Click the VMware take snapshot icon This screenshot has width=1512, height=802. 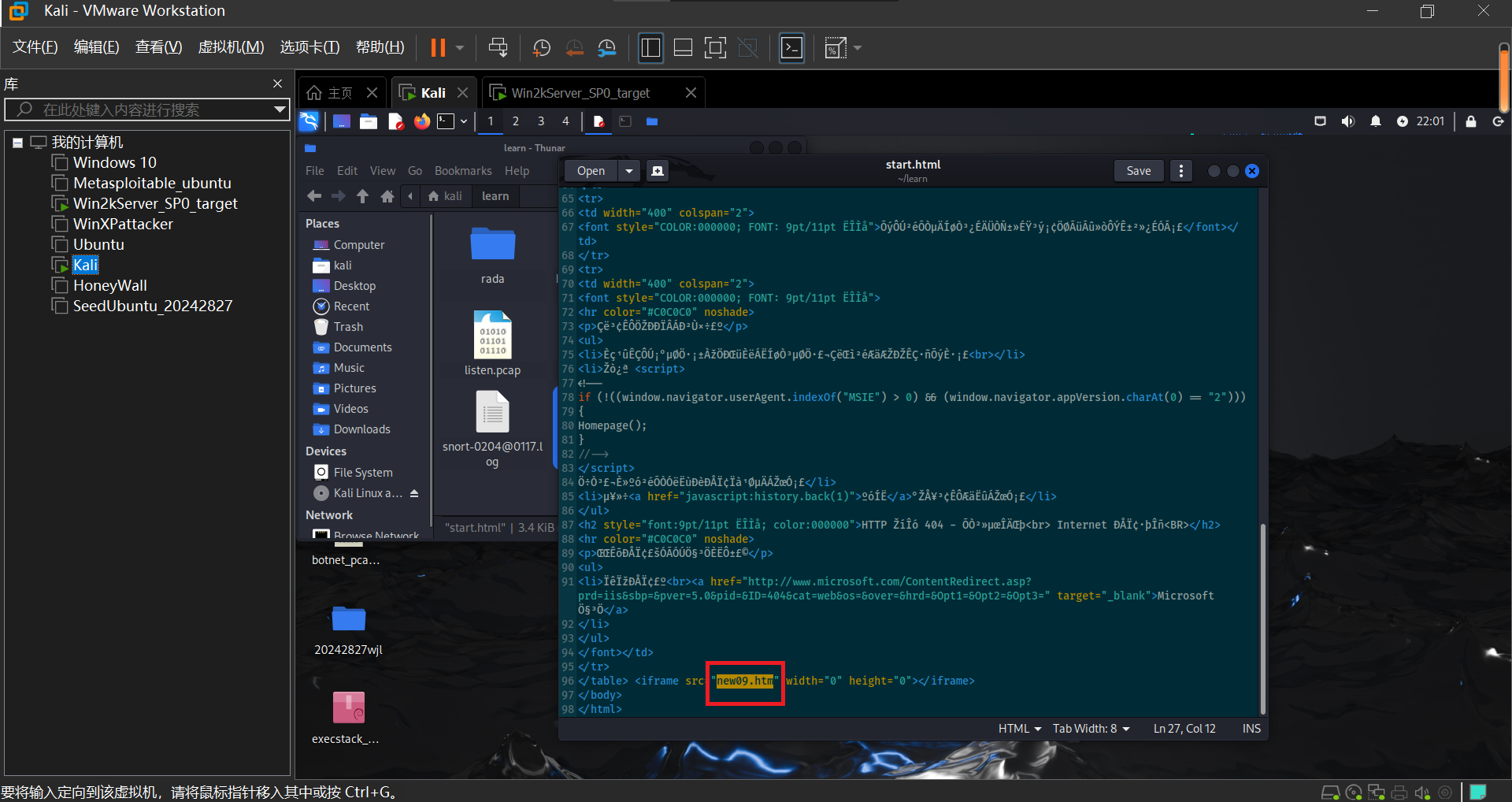(542, 48)
